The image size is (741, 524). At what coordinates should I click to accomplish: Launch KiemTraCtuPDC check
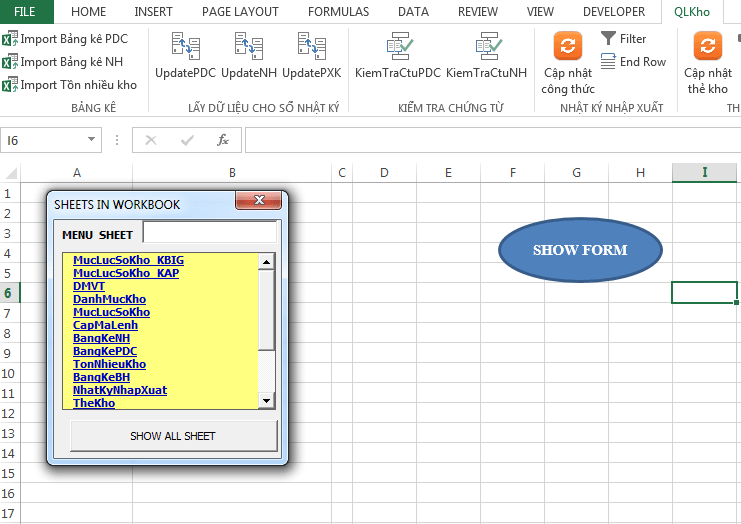(398, 55)
